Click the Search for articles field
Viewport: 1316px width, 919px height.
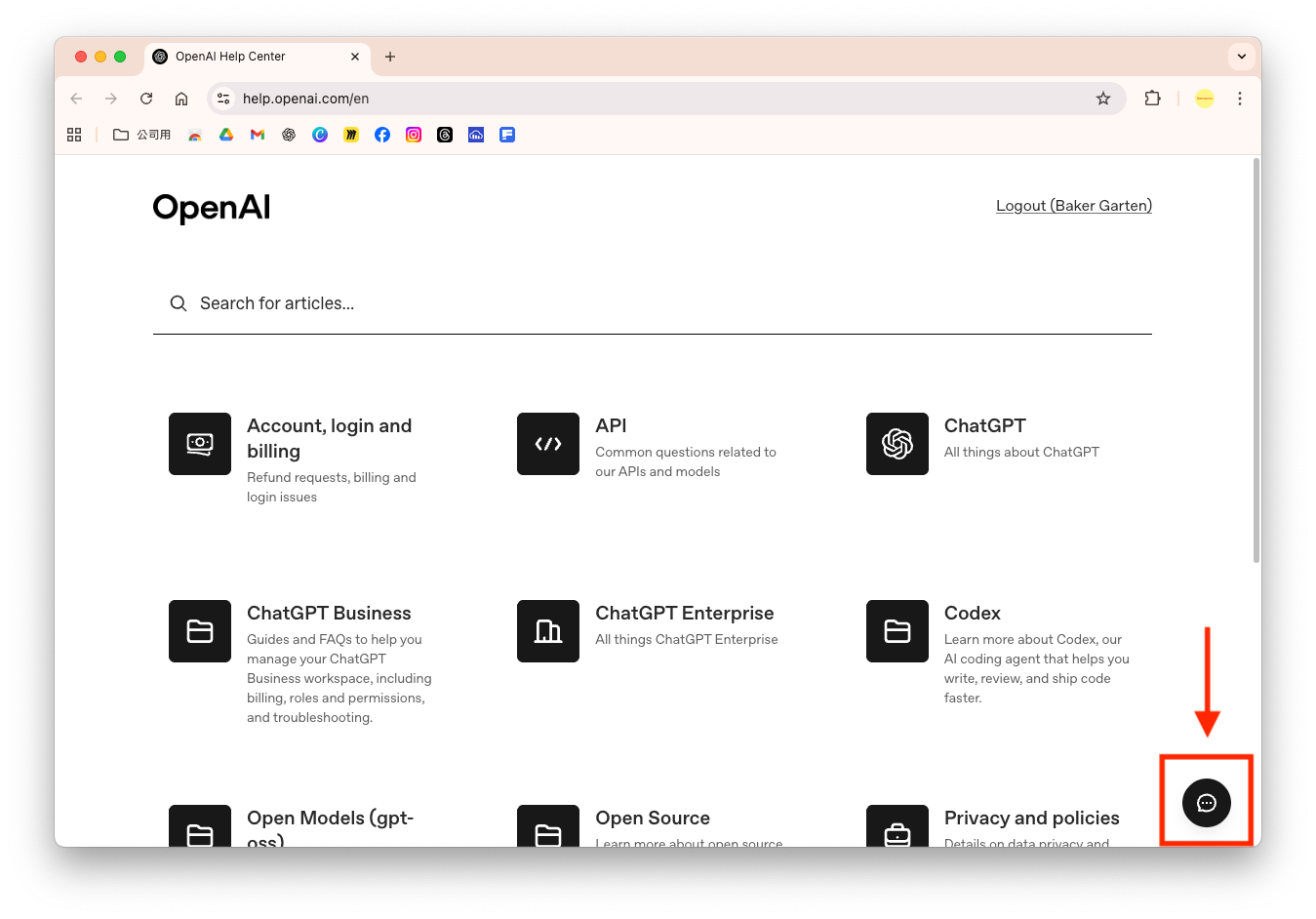click(x=652, y=303)
